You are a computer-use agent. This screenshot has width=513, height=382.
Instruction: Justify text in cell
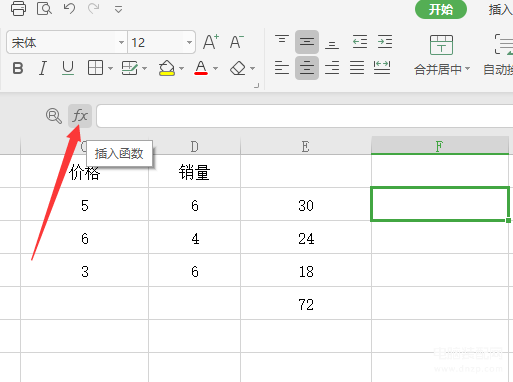[357, 68]
